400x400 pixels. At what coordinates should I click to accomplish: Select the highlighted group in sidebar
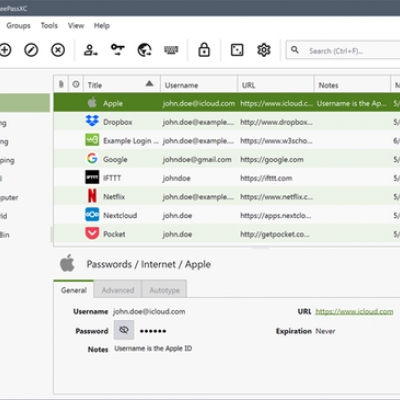coord(25,102)
